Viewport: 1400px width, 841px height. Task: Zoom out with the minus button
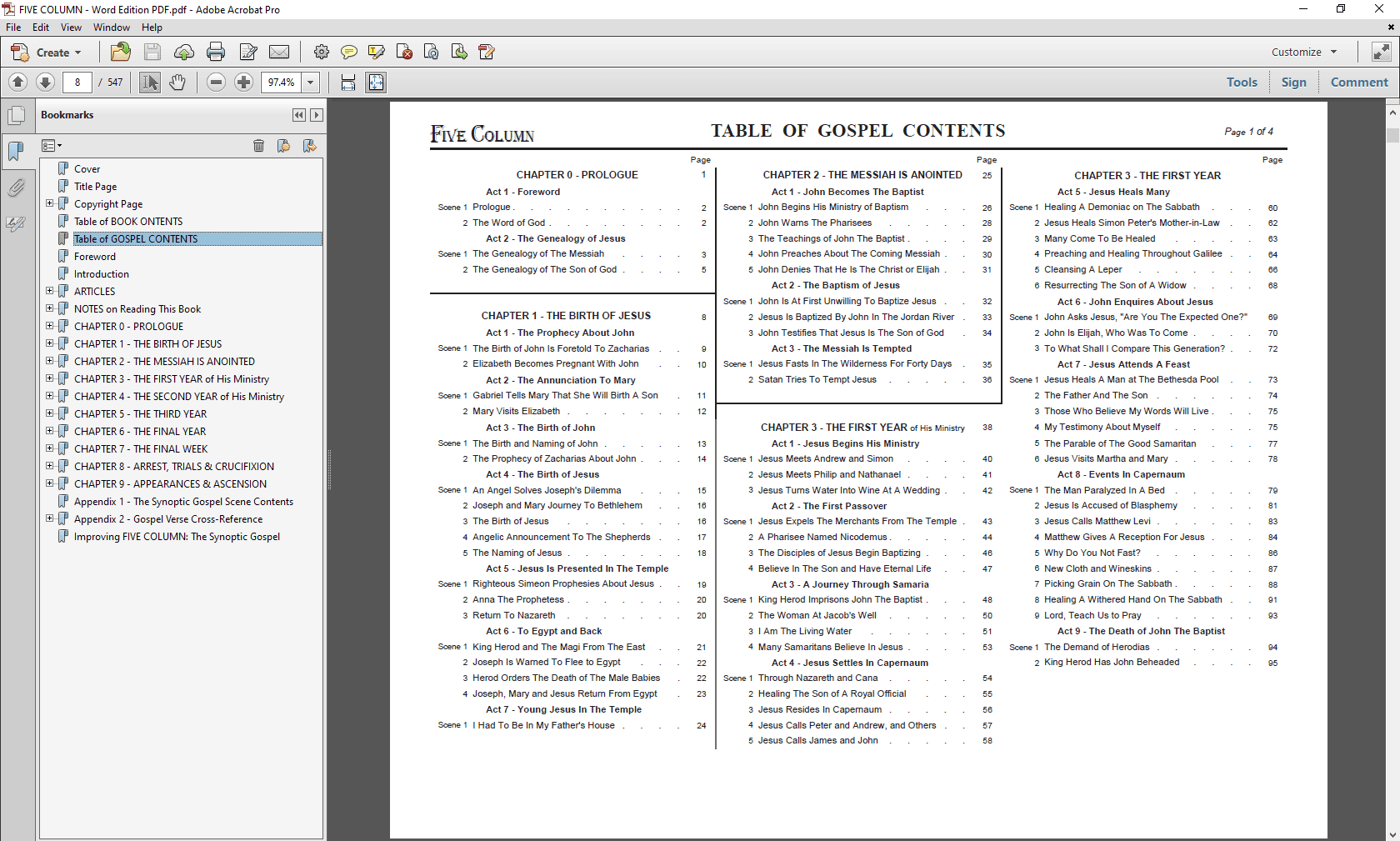pos(216,82)
